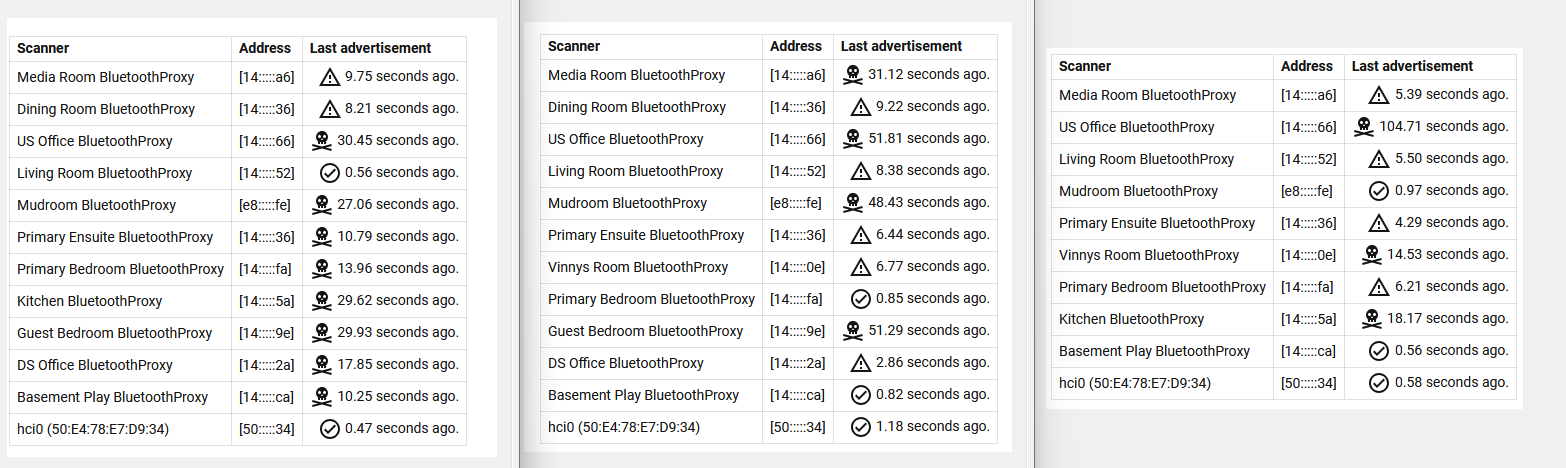
Task: Click warning triangle beside 4.29 seconds ago
Action: [1379, 223]
